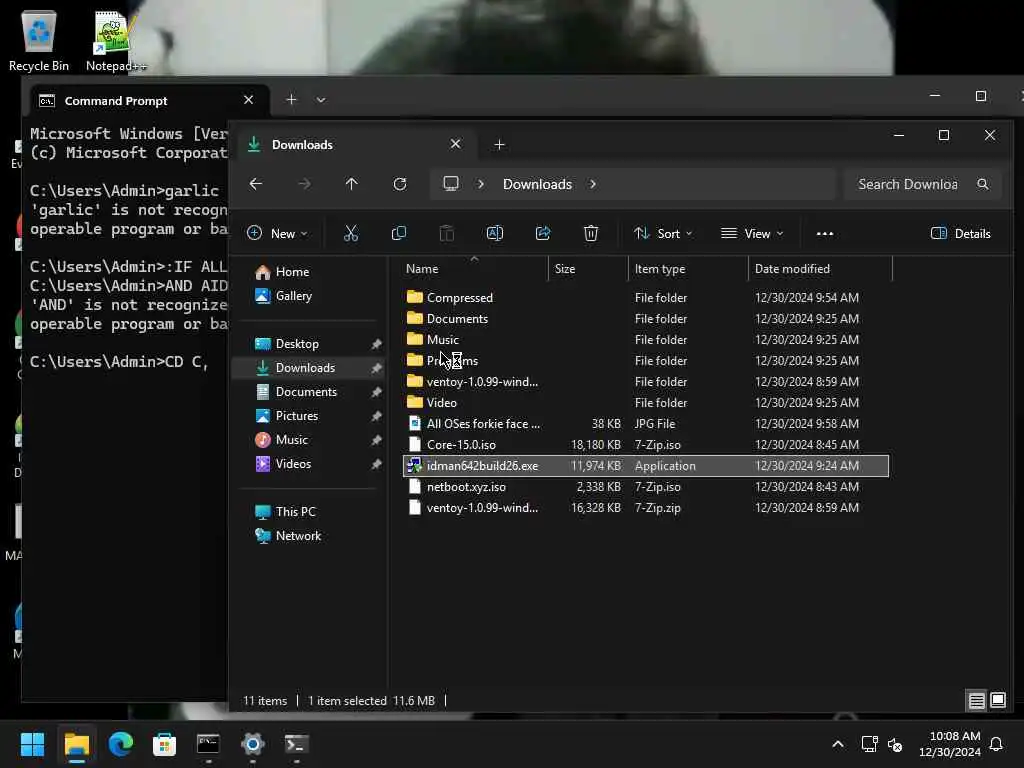Open notification bell in system tray
1024x768 pixels.
click(997, 744)
